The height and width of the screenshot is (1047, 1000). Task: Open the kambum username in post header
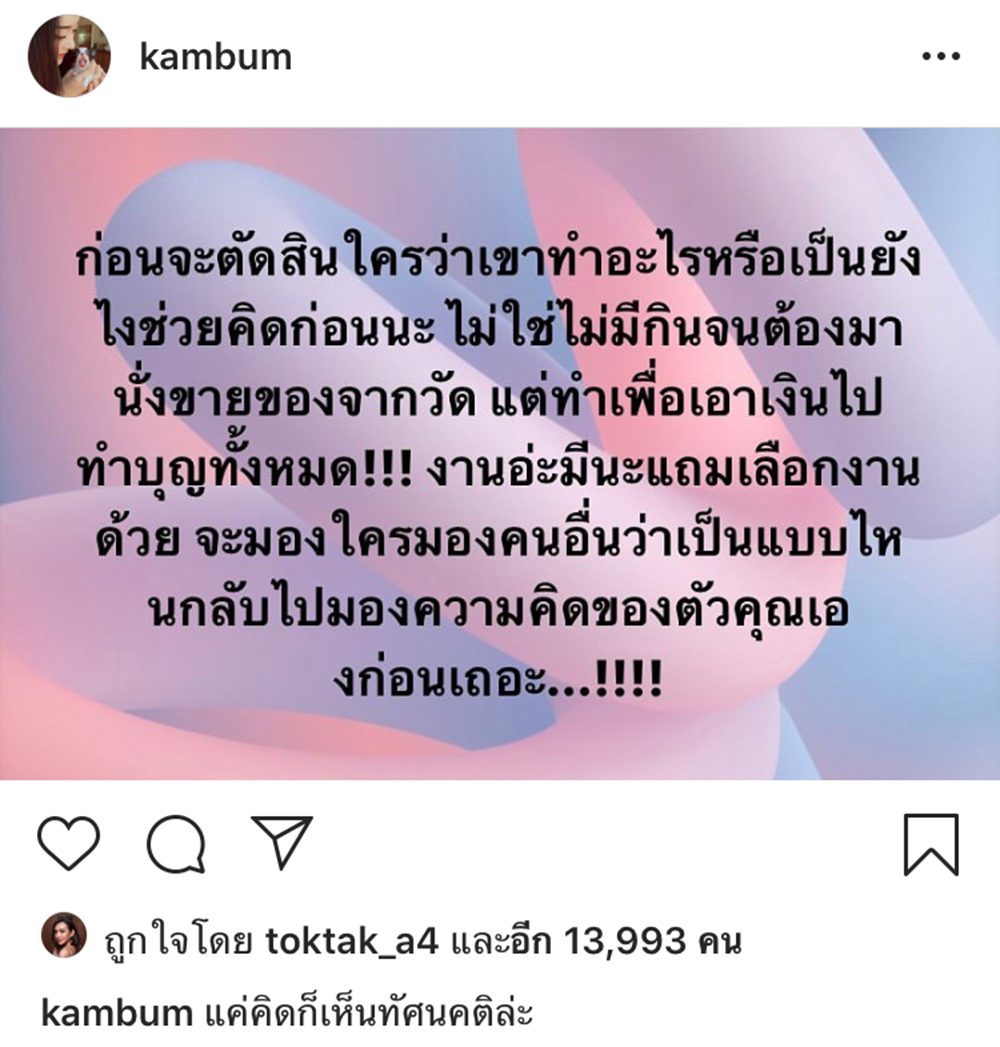point(216,57)
